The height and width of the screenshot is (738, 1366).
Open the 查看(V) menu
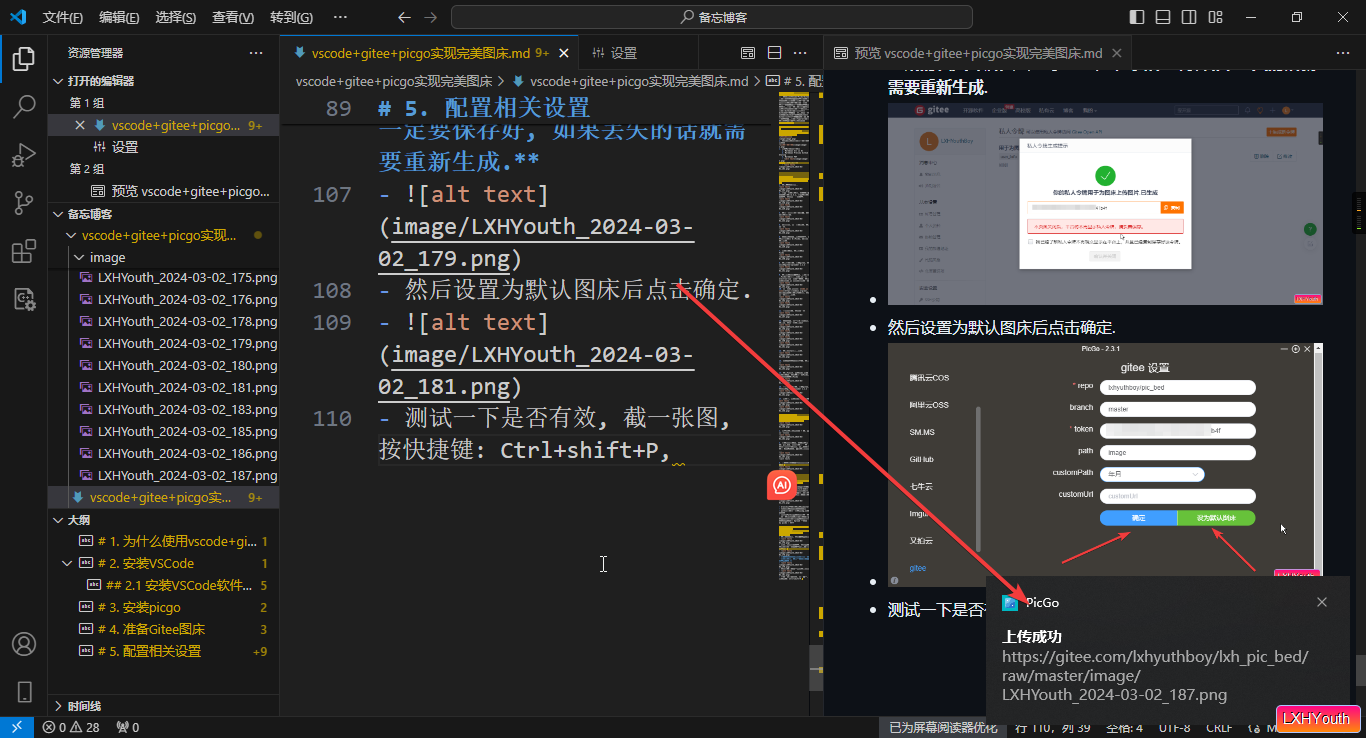point(233,17)
